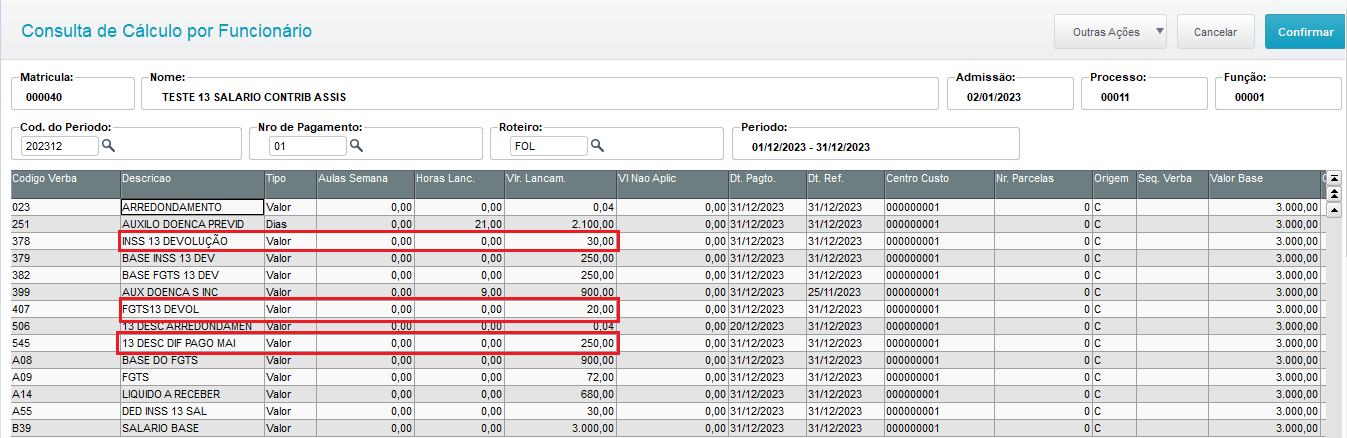Viewport: 1347px width, 438px height.
Task: Jump to first grid row arrow button
Action: tap(1334, 178)
